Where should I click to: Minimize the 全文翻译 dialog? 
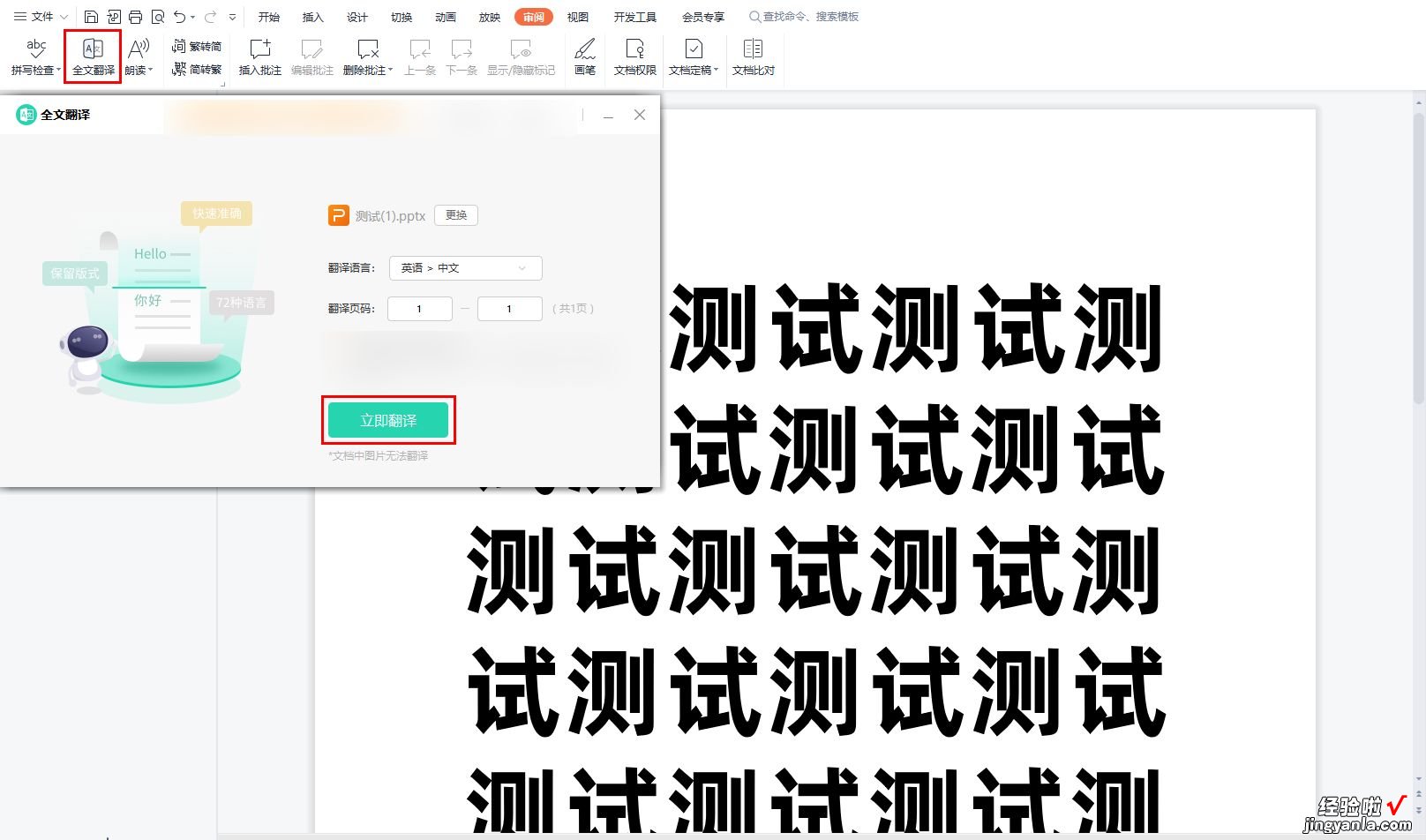[x=608, y=116]
